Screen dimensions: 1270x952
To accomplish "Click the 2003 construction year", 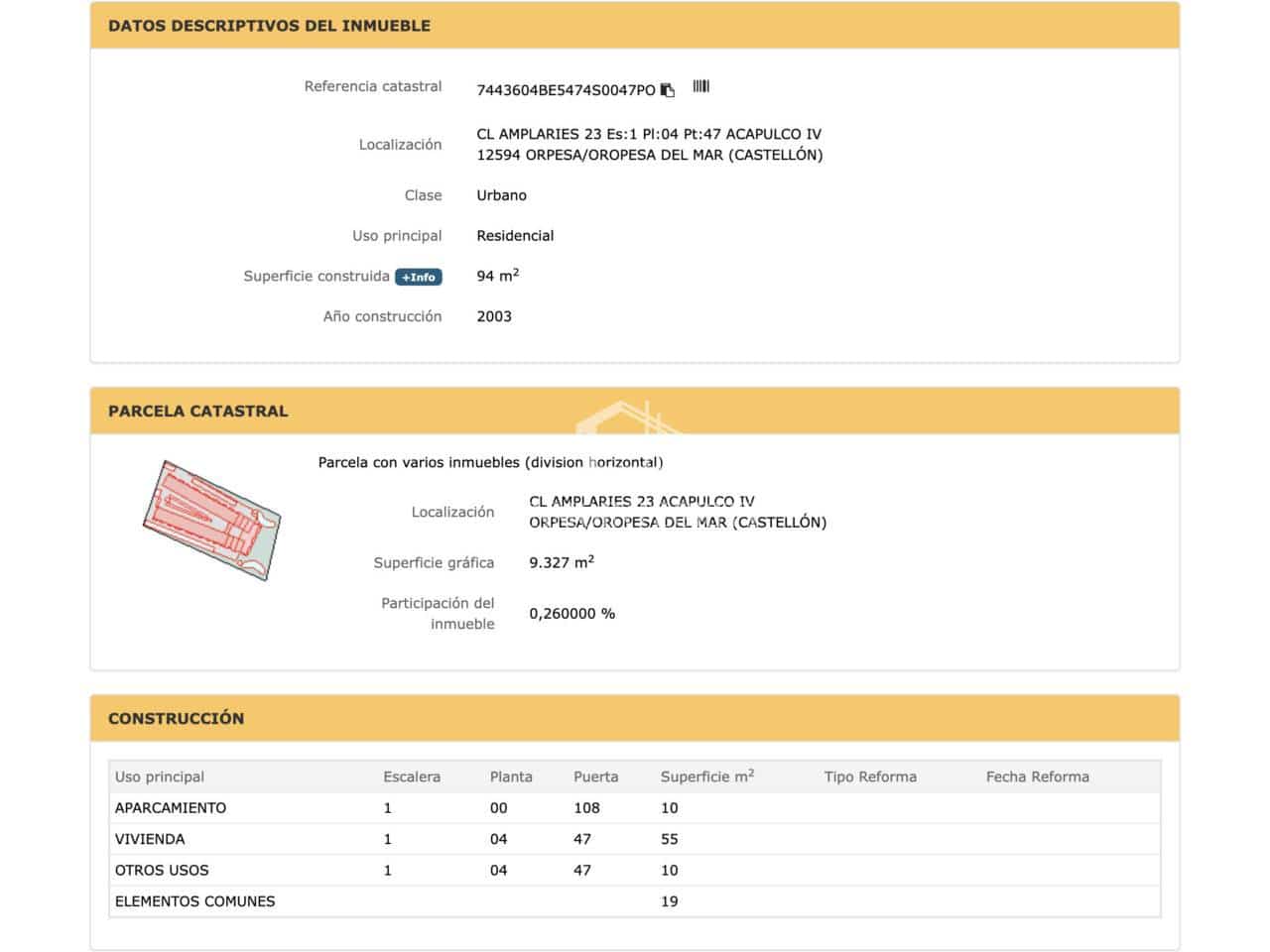I will coord(494,316).
